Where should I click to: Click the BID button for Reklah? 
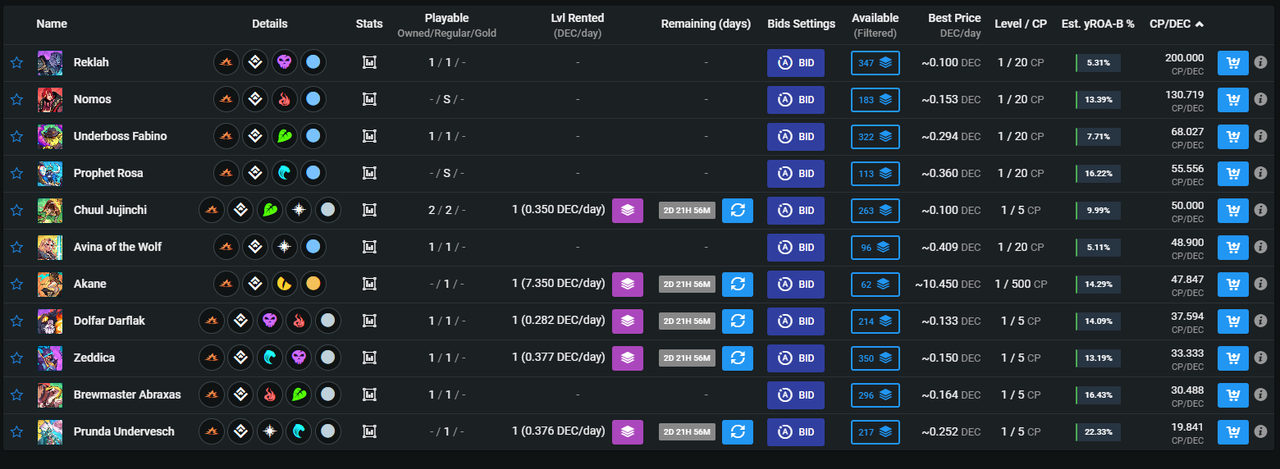pos(796,63)
